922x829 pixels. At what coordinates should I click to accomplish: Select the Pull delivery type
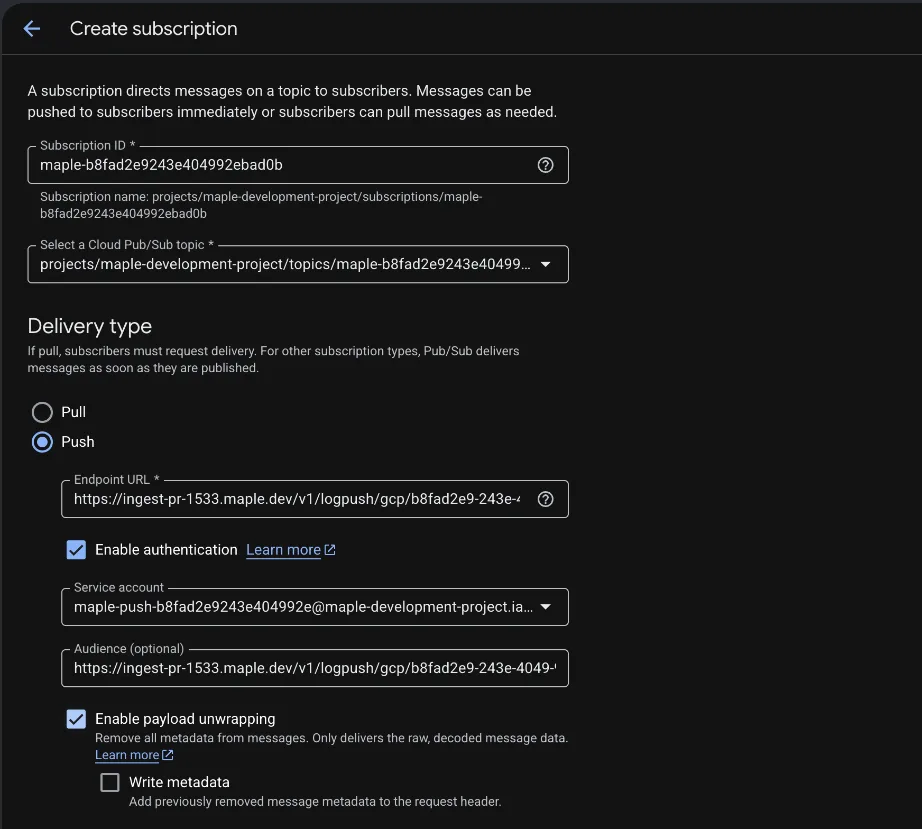tap(42, 412)
